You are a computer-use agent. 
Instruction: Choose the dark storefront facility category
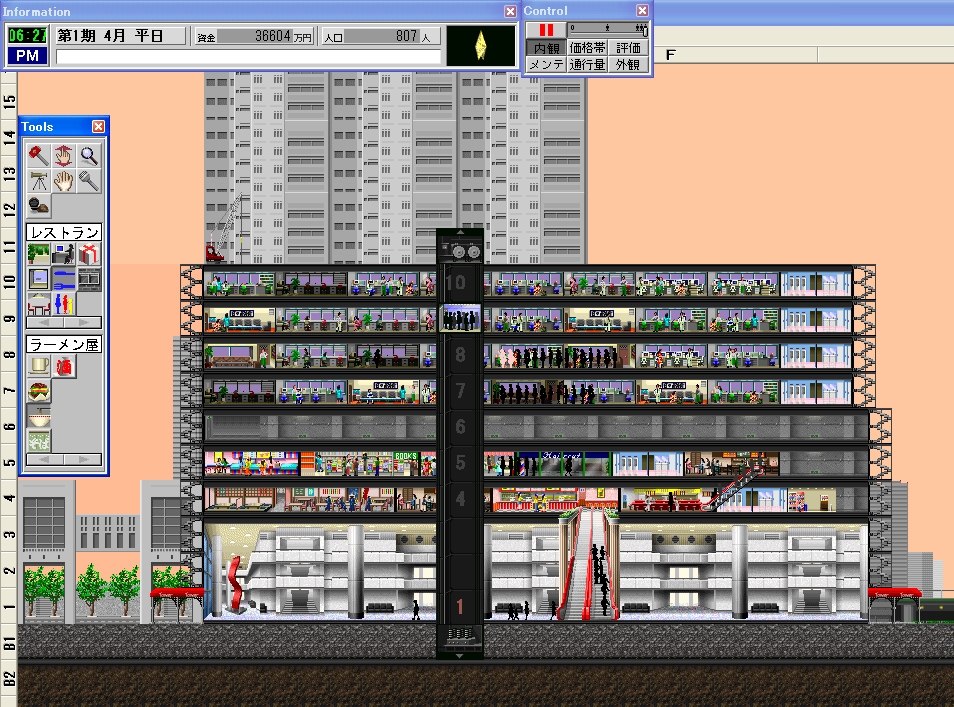tap(89, 279)
